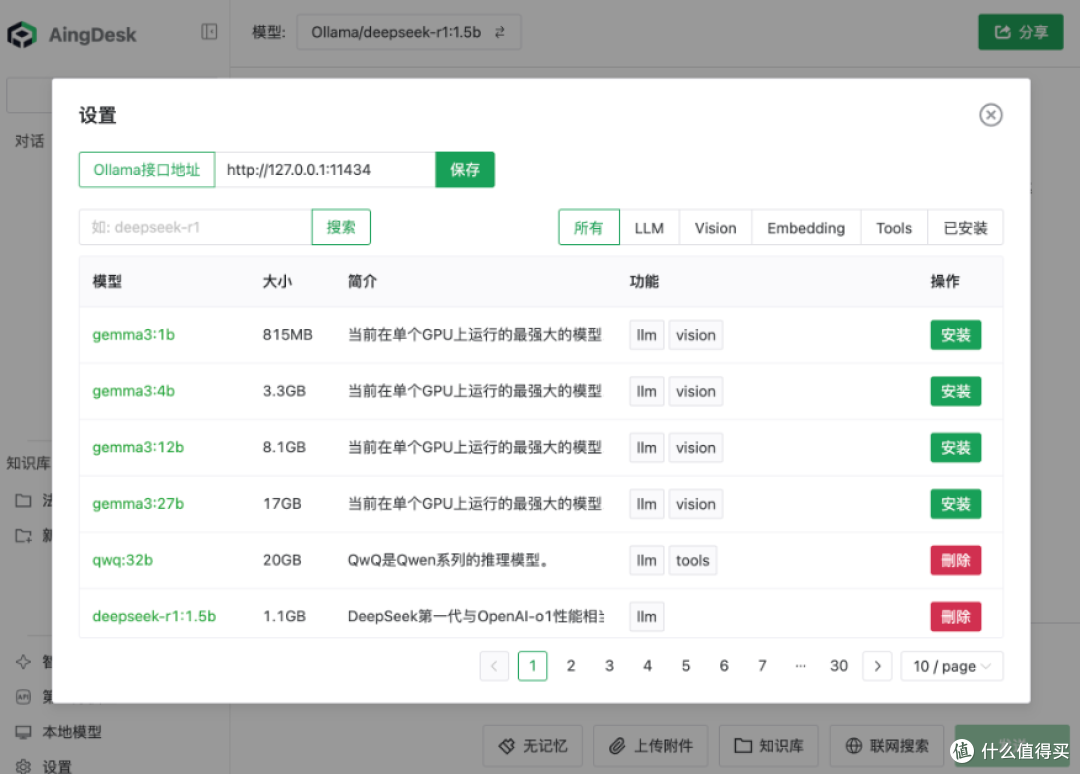This screenshot has width=1080, height=774.
Task: Select the LLM filter tab
Action: pyautogui.click(x=650, y=228)
